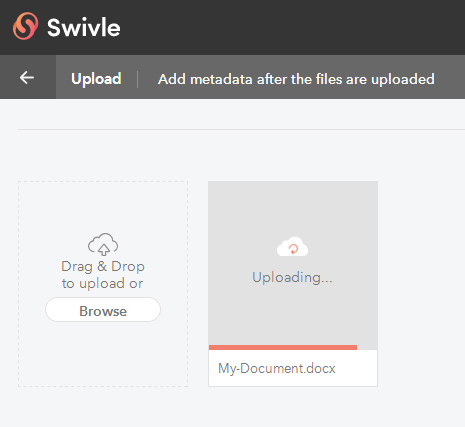Viewport: 465px width, 427px height.
Task: Click the gray uploading file thumbnail
Action: (293, 263)
